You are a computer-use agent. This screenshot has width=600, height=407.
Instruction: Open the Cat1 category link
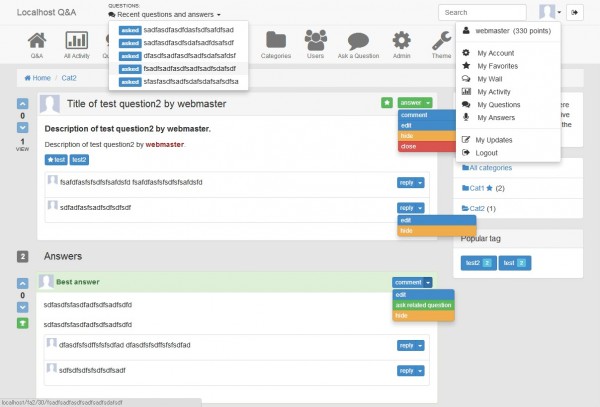coord(477,187)
